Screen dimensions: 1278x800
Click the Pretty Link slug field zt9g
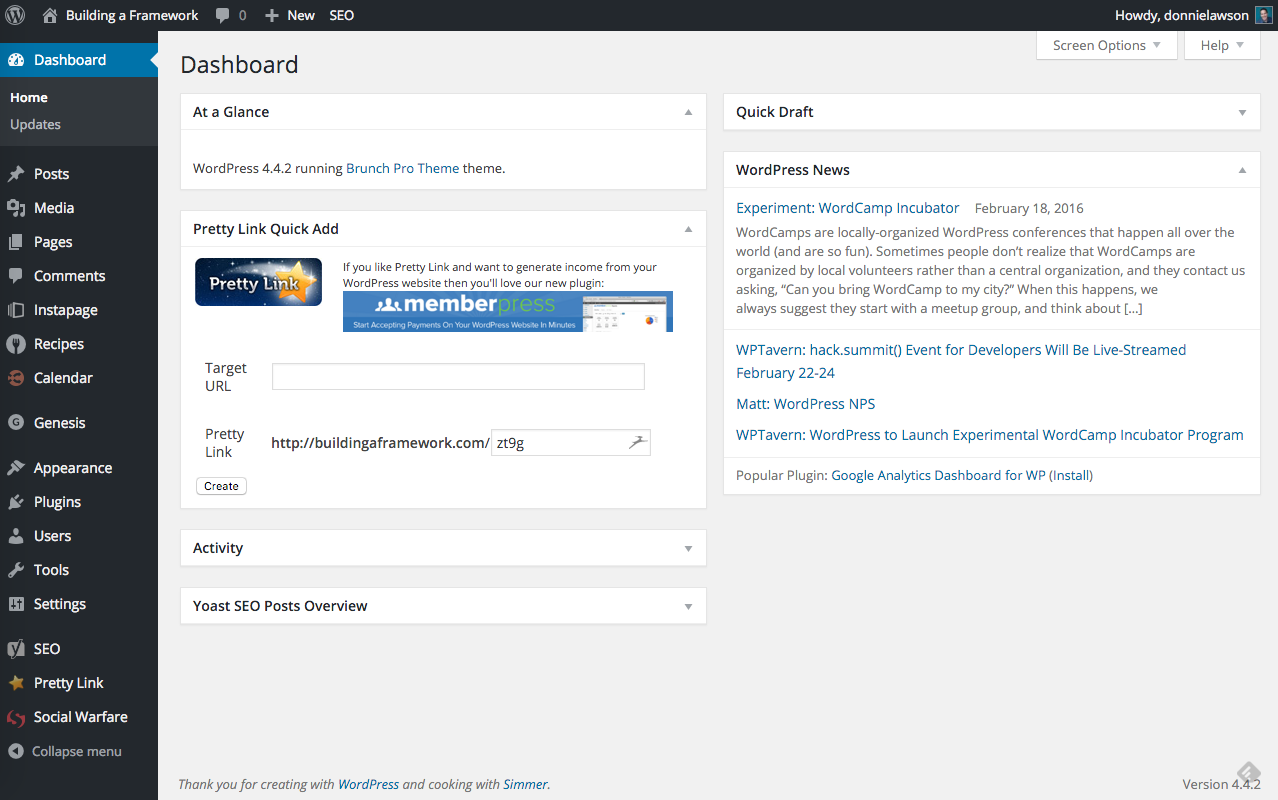pos(571,443)
